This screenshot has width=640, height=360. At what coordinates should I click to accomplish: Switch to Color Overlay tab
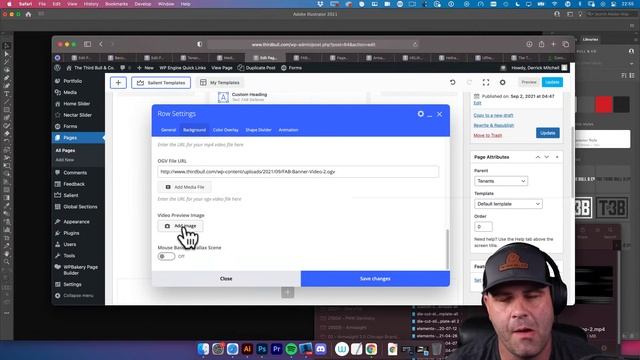(x=225, y=130)
